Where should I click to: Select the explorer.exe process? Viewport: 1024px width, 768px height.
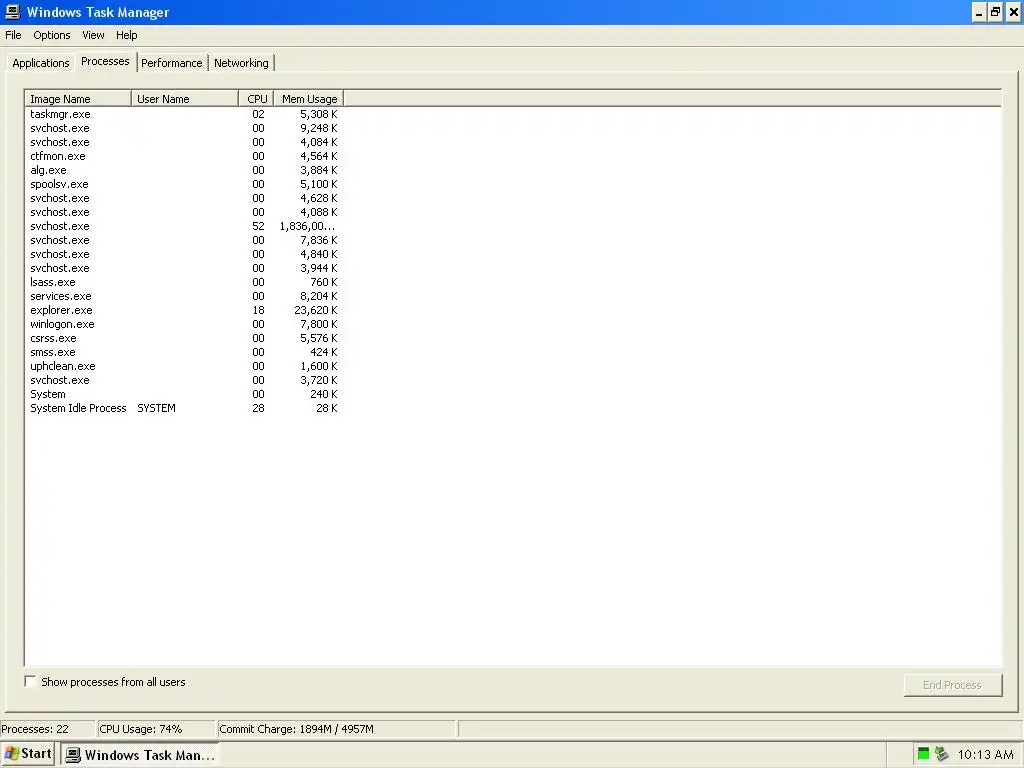tap(184, 311)
